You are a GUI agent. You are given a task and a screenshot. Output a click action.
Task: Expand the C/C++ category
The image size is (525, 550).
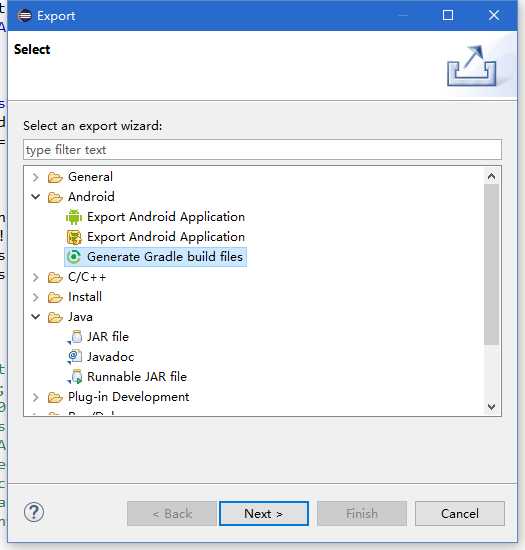[x=35, y=277]
